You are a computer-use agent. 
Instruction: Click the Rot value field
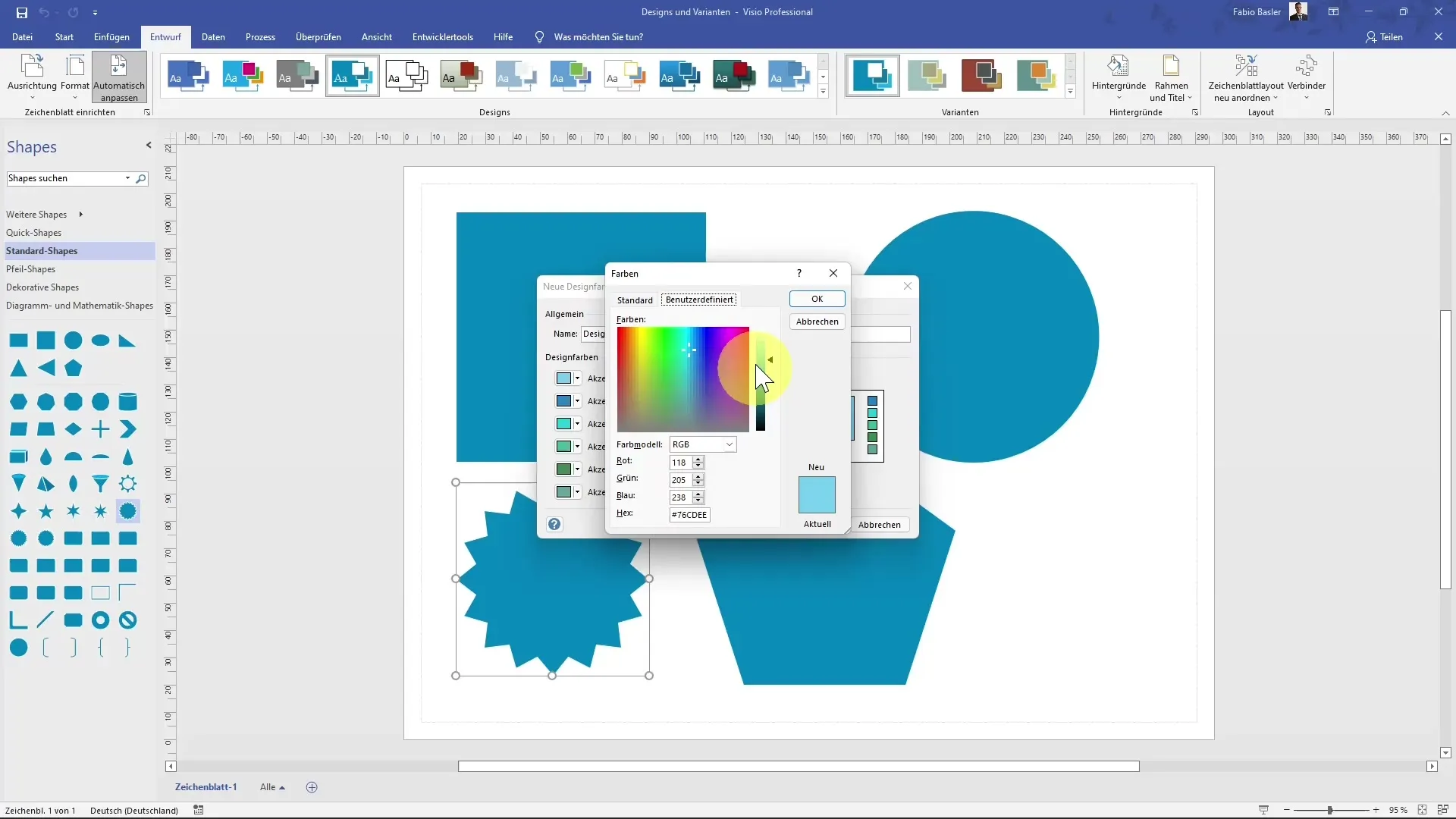click(680, 463)
